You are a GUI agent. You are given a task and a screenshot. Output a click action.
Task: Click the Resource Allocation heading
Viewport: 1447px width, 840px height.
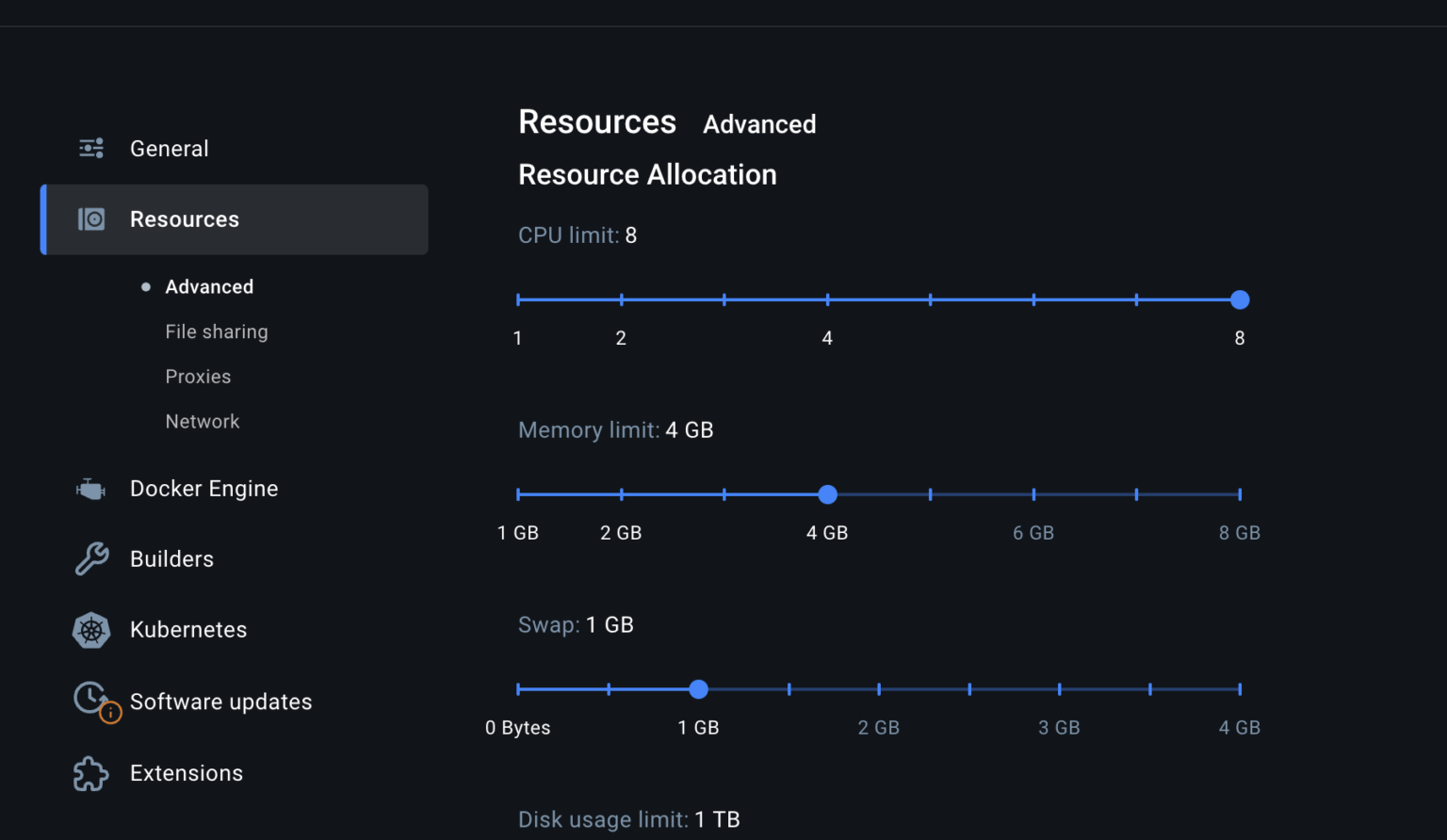click(647, 174)
